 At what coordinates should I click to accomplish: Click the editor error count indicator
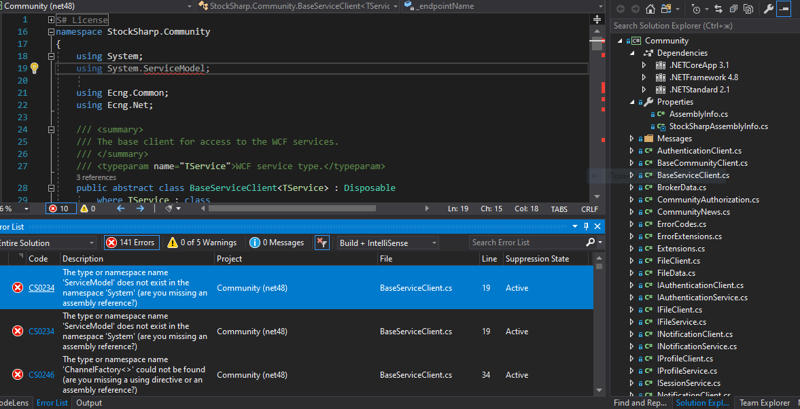[x=61, y=209]
